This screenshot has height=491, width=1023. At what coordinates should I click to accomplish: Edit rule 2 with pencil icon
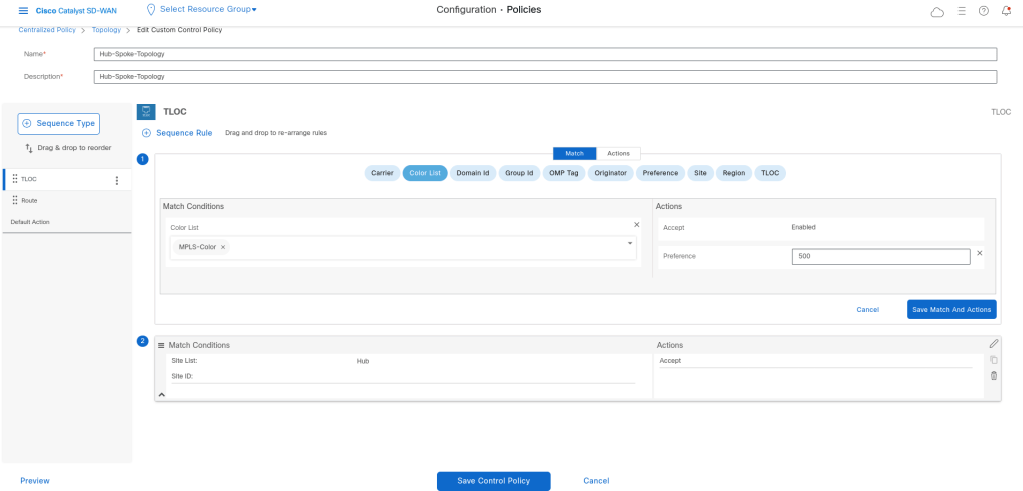pyautogui.click(x=994, y=344)
